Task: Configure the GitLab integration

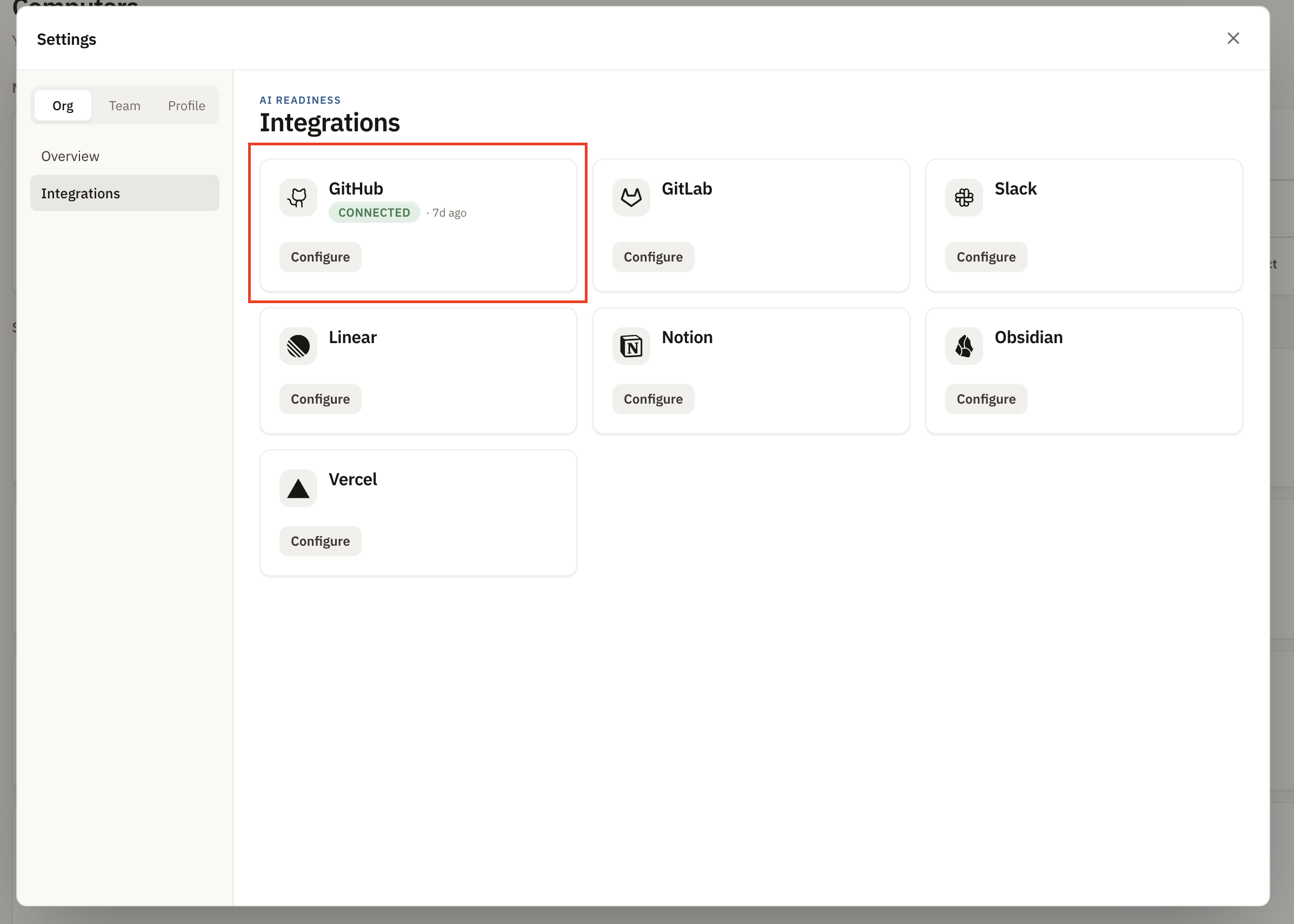Action: coord(653,257)
